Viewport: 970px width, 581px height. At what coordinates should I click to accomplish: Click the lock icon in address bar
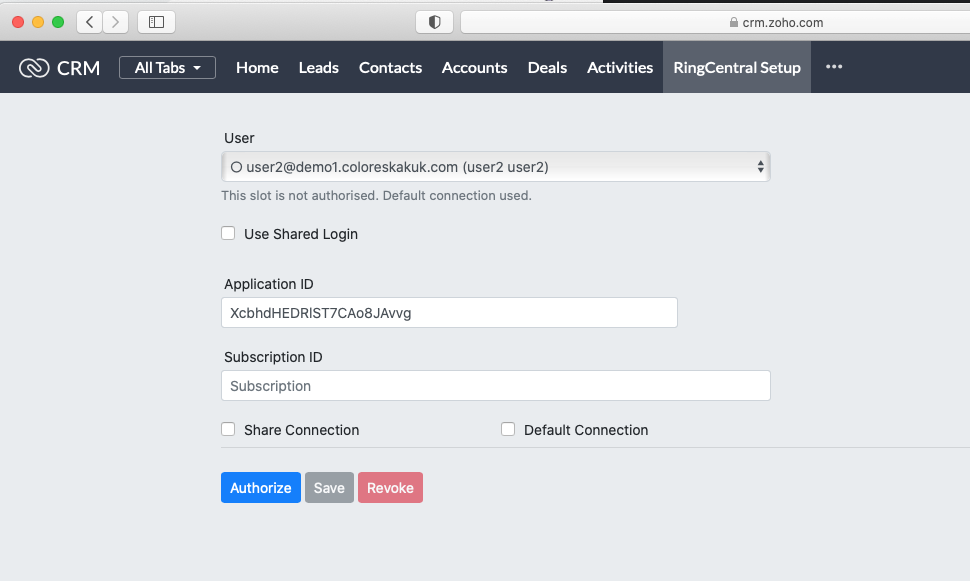734,22
